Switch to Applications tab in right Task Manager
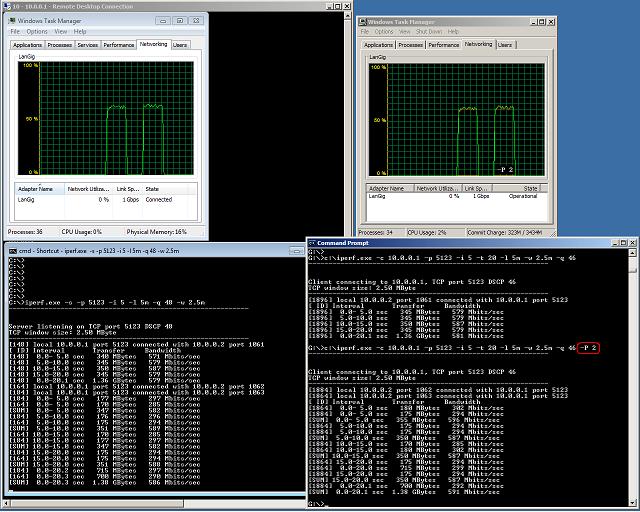640x512 pixels. (378, 45)
